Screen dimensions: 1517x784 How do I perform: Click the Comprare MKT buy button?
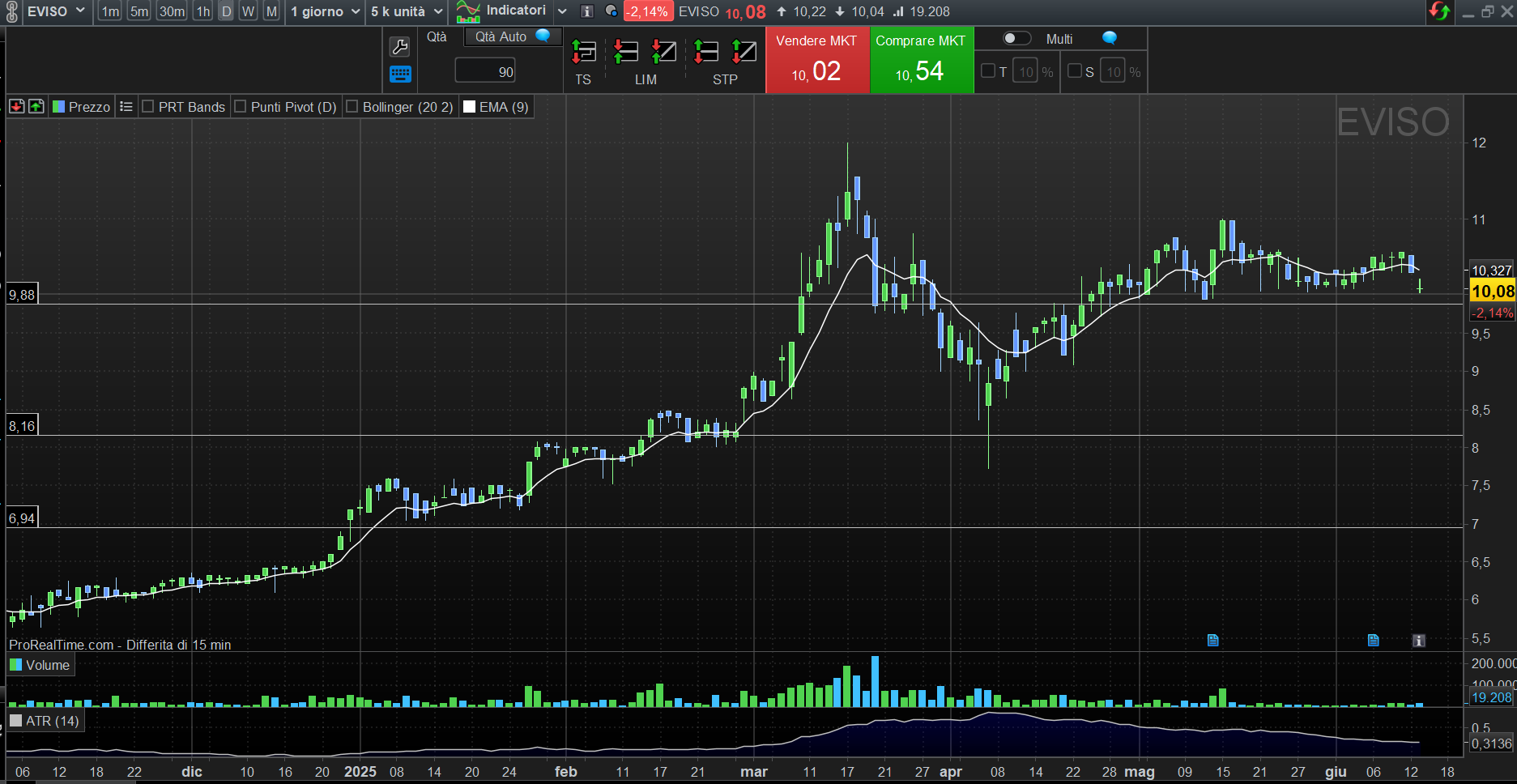point(921,61)
